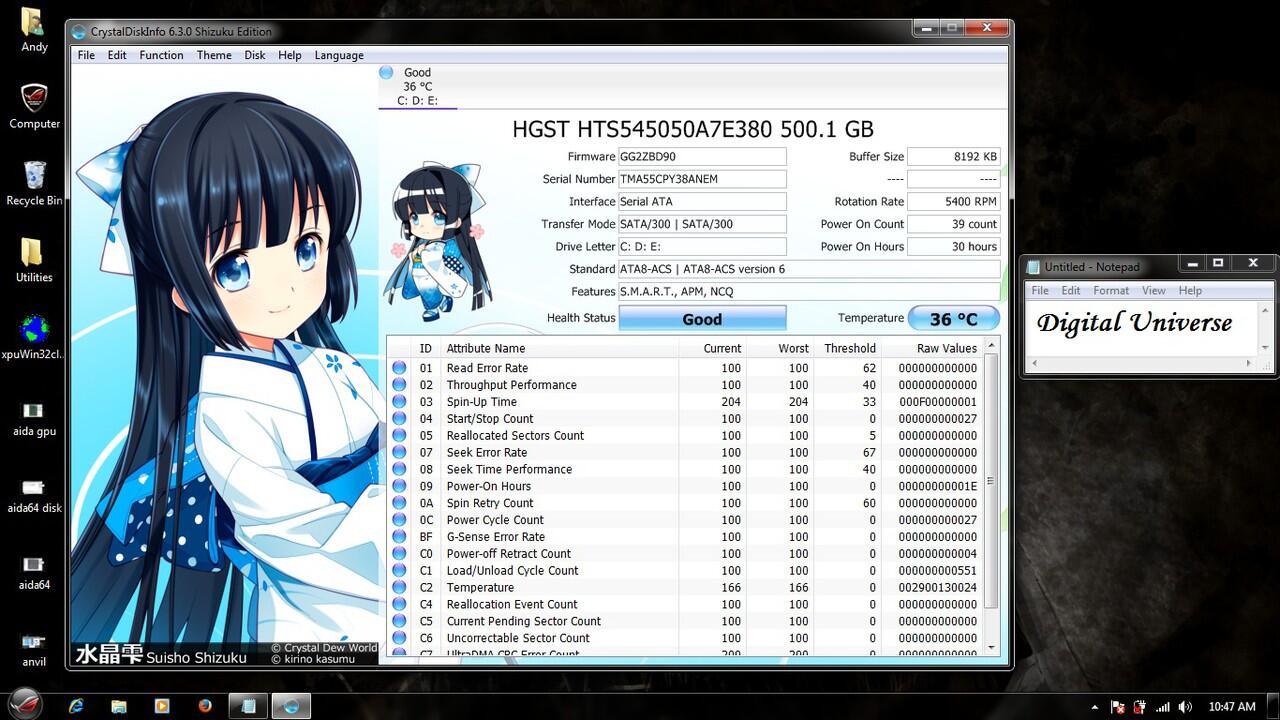Select the Current Pending Sector Count row
The image size is (1280, 720).
pyautogui.click(x=686, y=621)
